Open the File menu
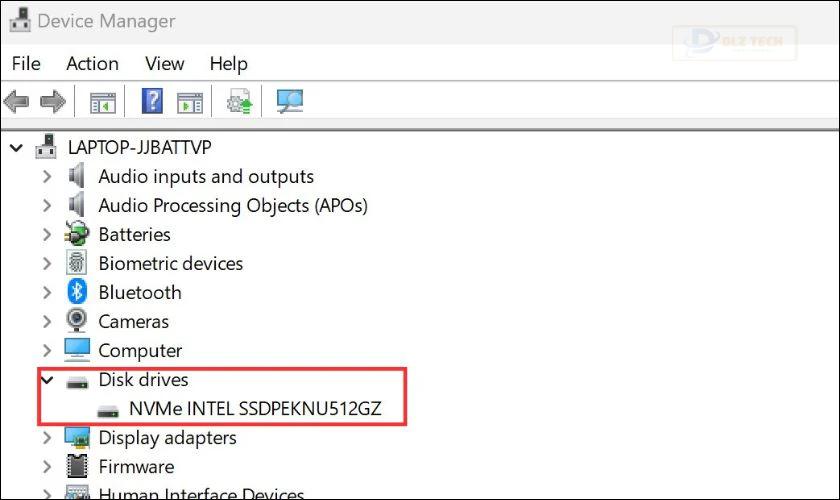This screenshot has width=840, height=500. pos(26,64)
